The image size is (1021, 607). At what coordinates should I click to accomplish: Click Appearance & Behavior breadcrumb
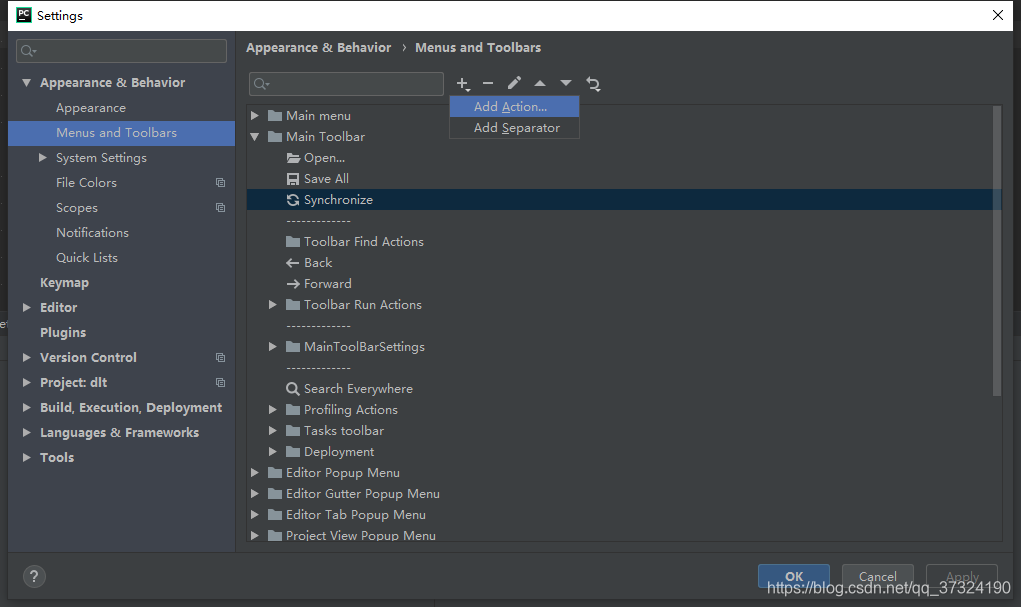(318, 48)
